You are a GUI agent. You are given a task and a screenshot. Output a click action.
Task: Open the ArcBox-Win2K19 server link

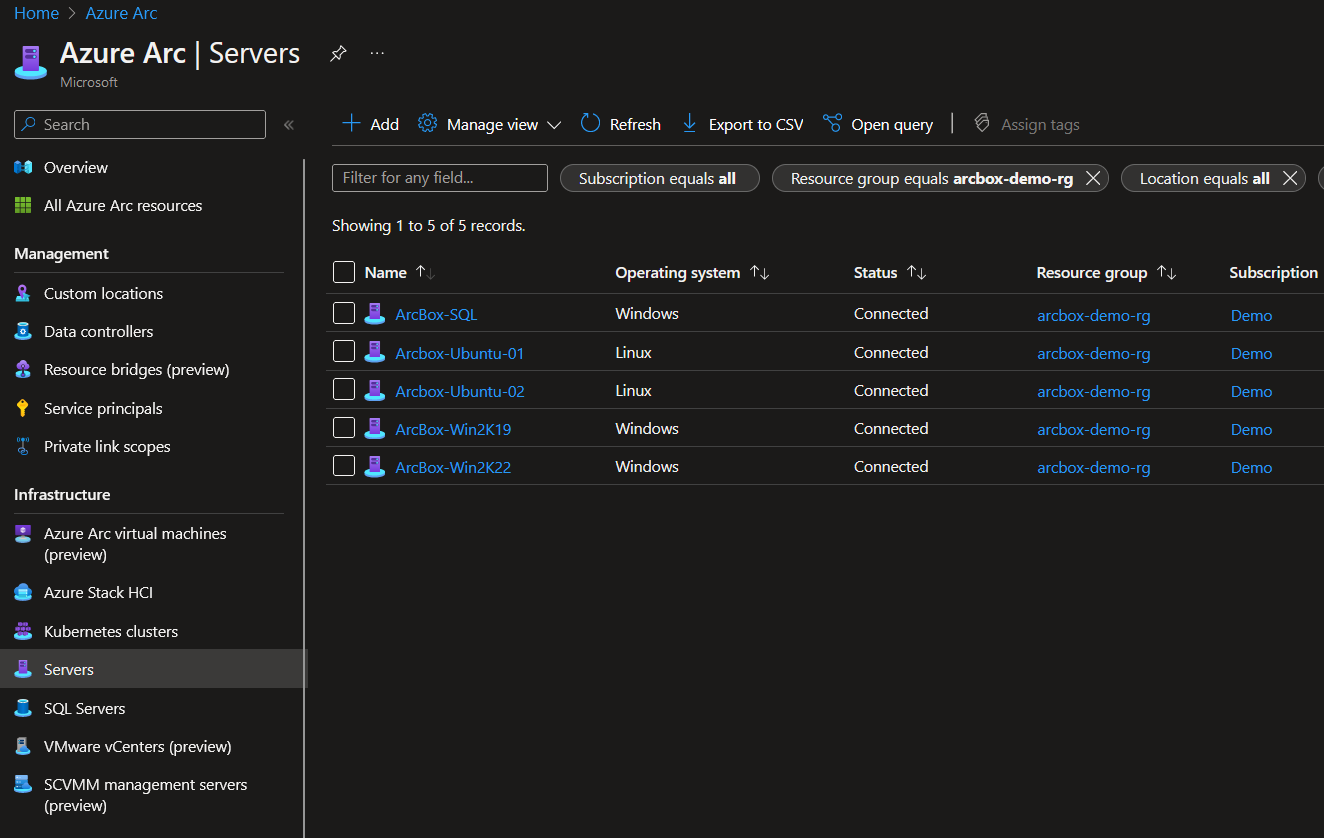453,429
